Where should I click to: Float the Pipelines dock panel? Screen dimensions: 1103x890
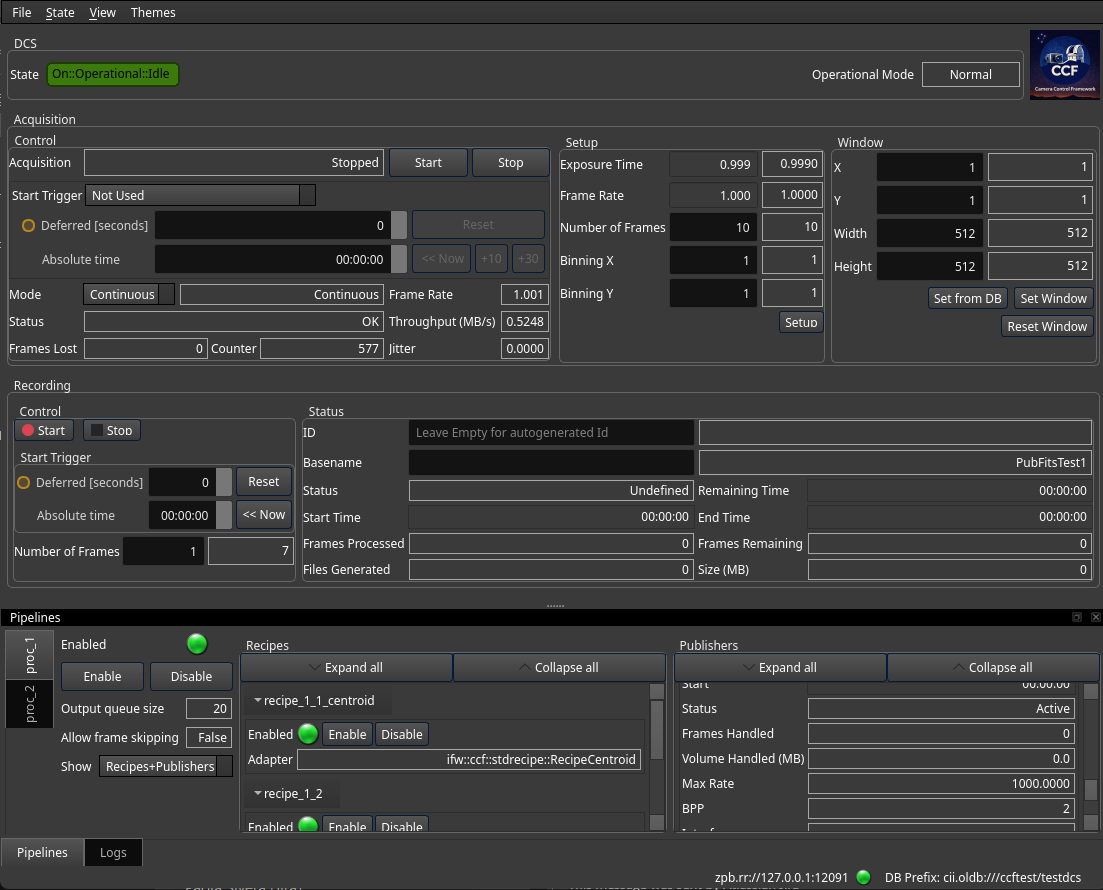(x=1076, y=617)
